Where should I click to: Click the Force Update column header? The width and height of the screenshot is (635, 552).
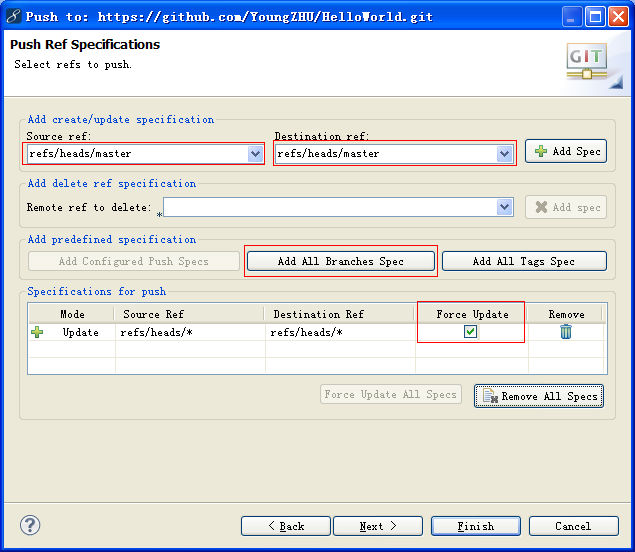point(472,314)
